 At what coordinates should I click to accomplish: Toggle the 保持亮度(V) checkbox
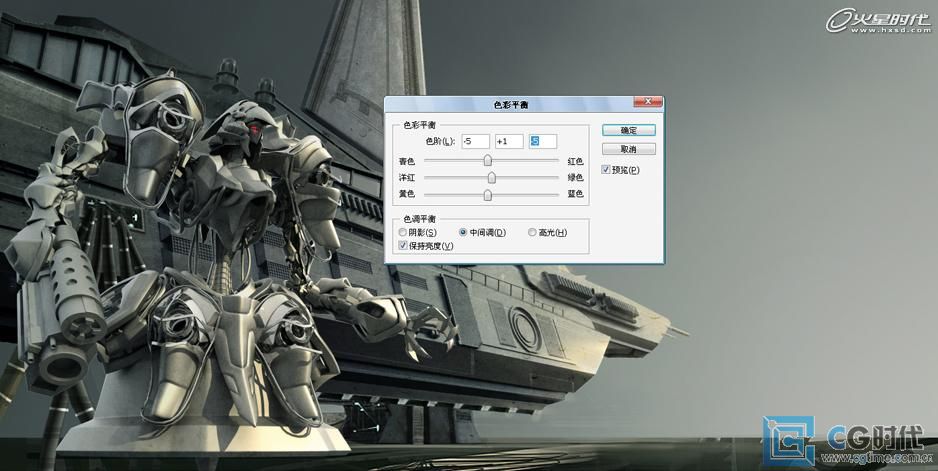(403, 245)
